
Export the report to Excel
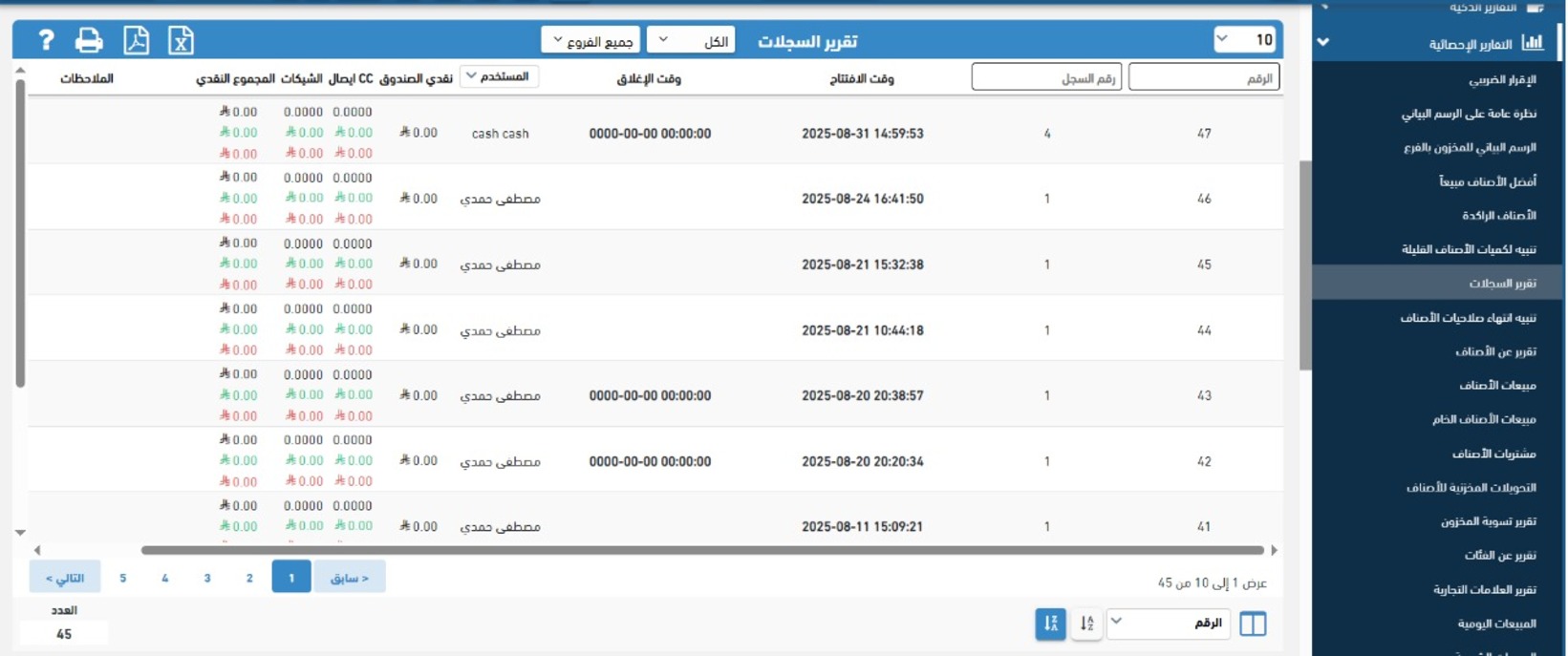tap(181, 40)
